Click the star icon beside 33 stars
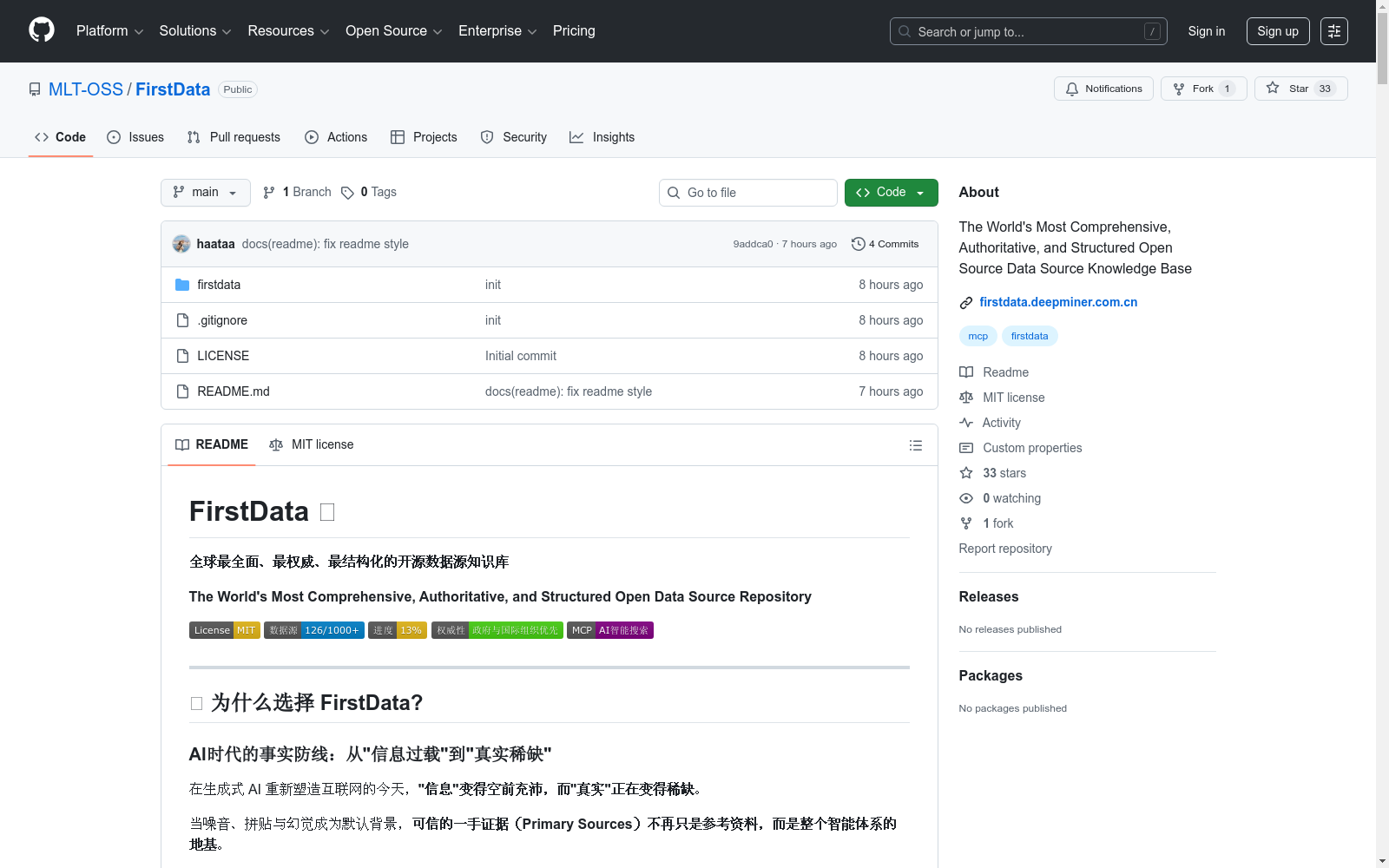The image size is (1389, 868). [x=966, y=473]
